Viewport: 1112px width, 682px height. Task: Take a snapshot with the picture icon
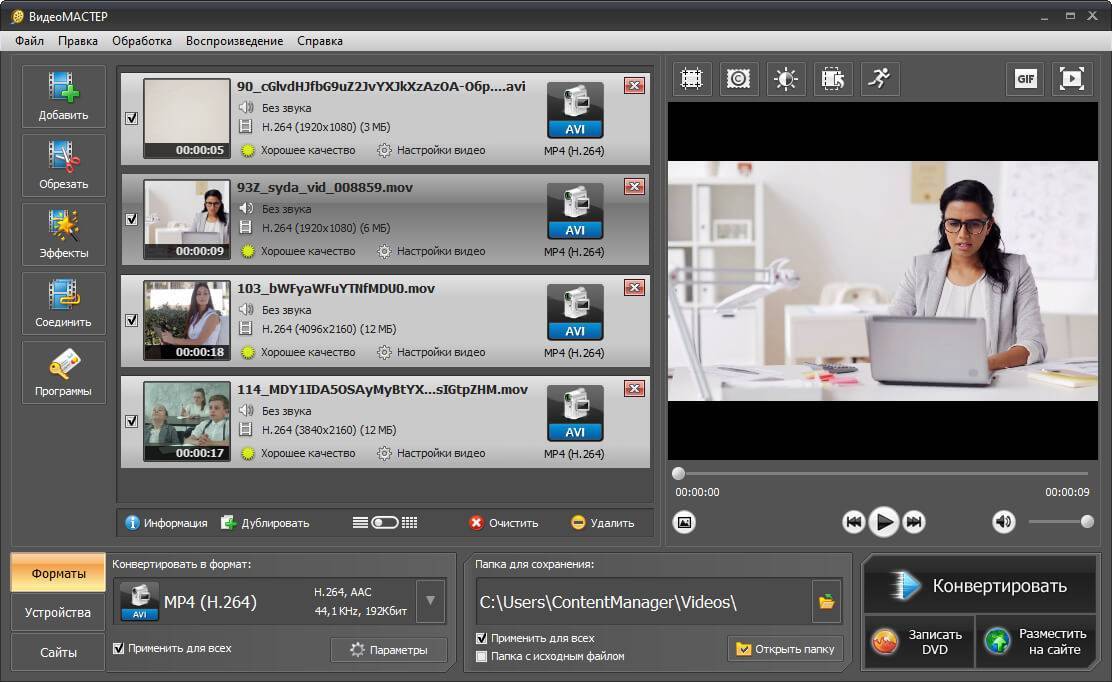[684, 522]
